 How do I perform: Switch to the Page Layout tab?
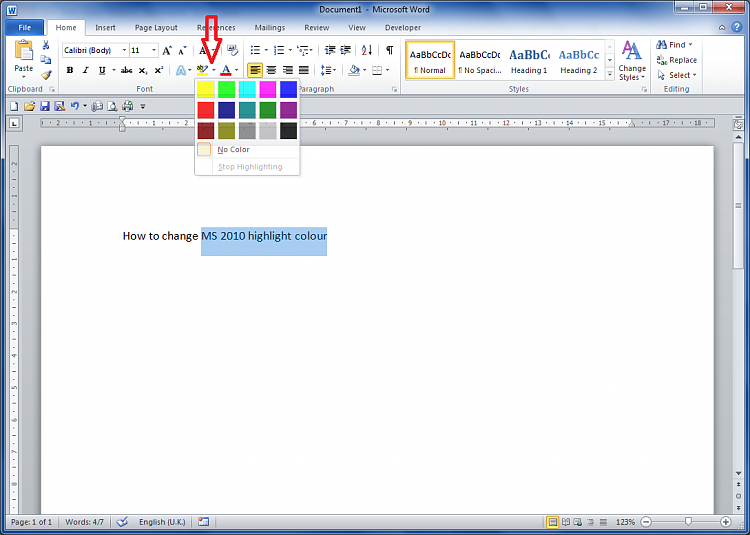point(156,28)
